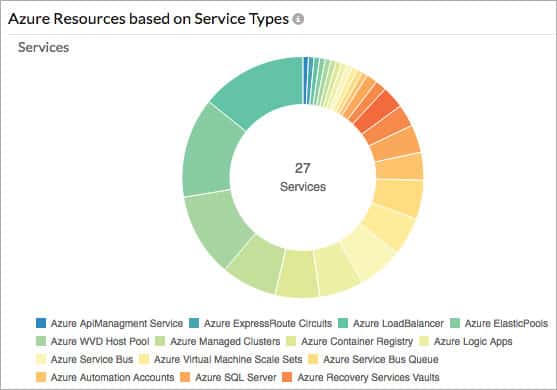Select Azure Container Registry legend swatch
This screenshot has height=390, width=557.
[x=291, y=341]
